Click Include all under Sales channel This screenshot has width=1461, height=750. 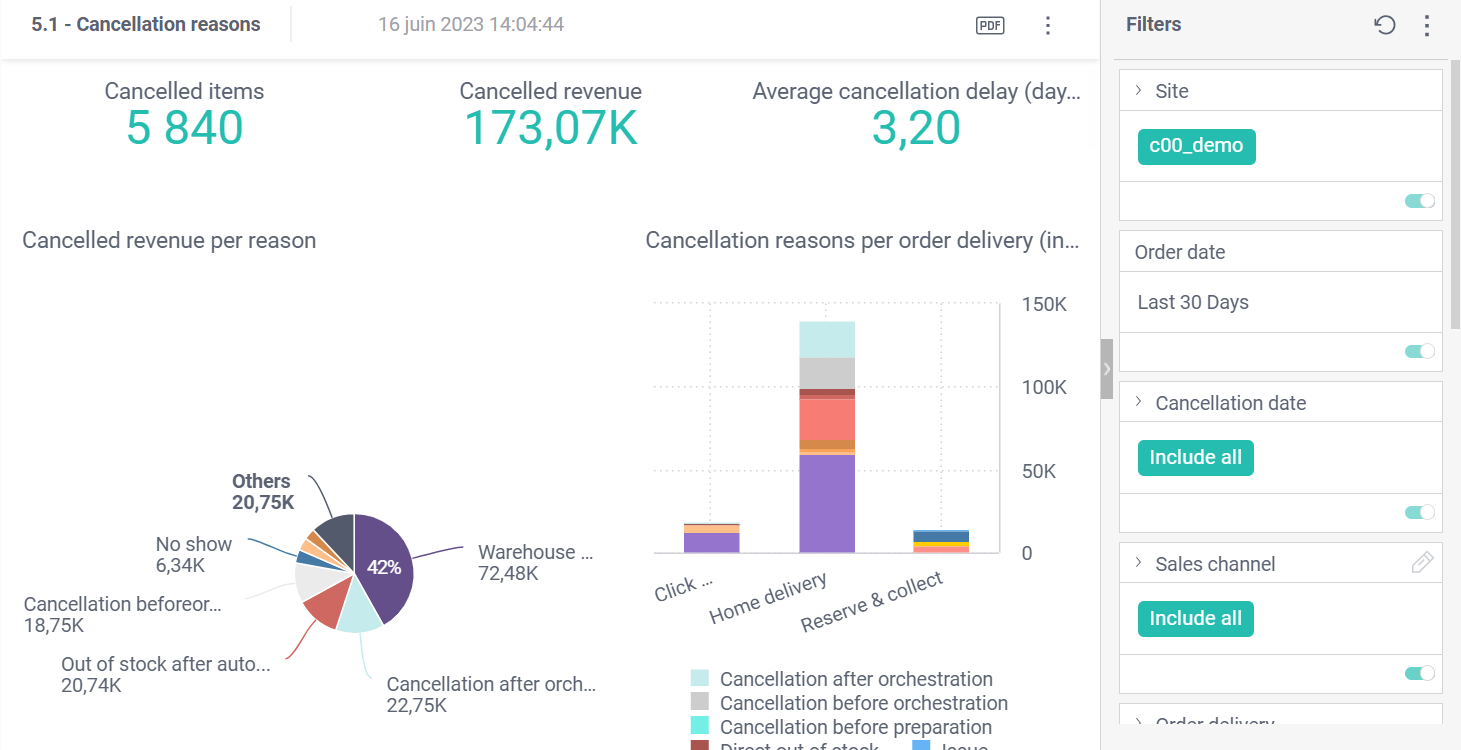(x=1195, y=619)
